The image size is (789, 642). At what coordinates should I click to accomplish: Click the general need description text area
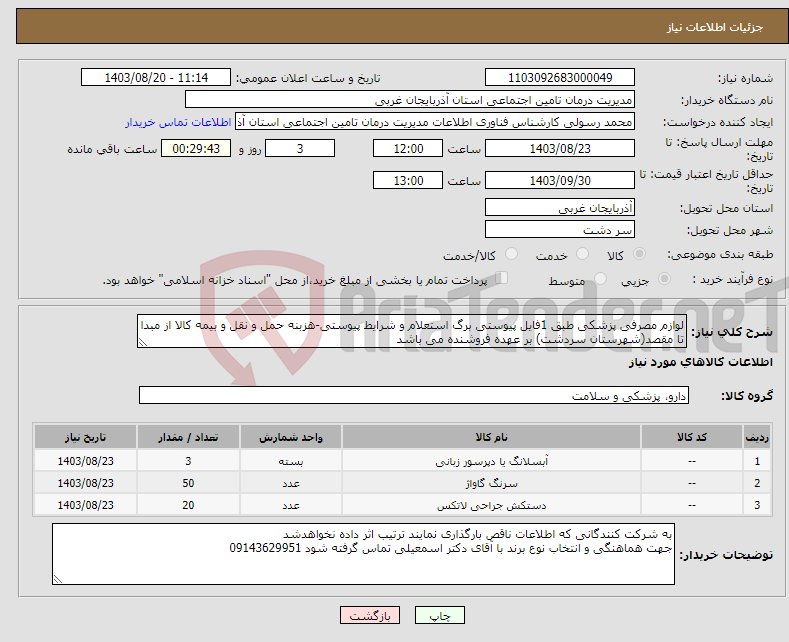[412, 332]
